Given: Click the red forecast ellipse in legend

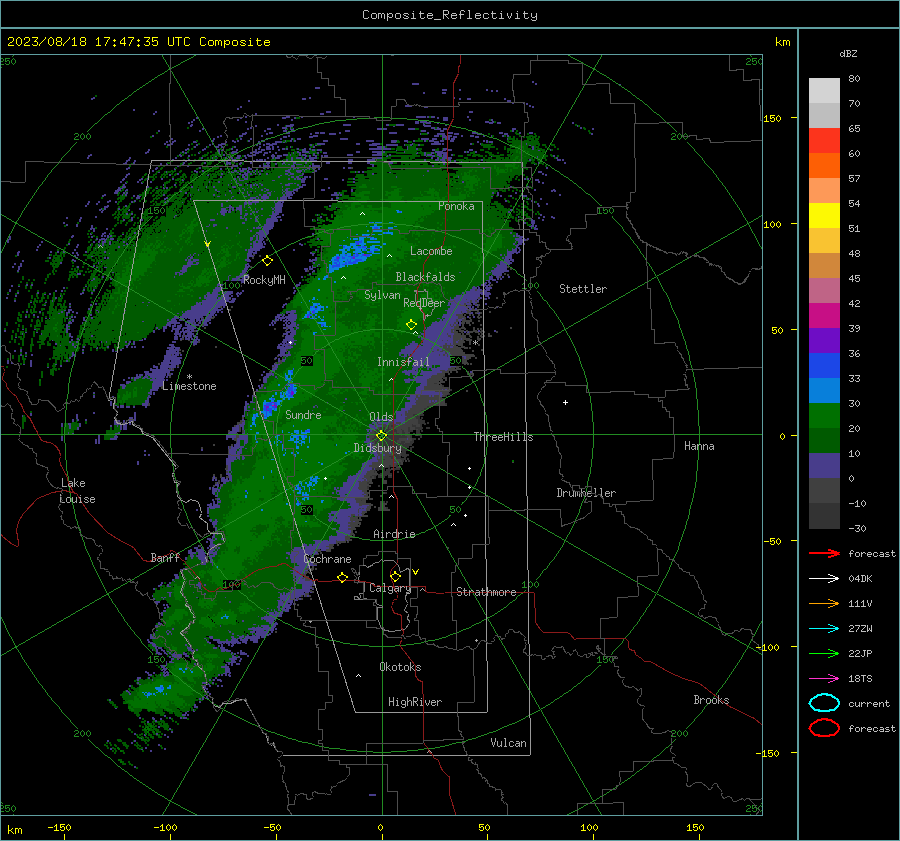Looking at the screenshot, I should click(824, 728).
